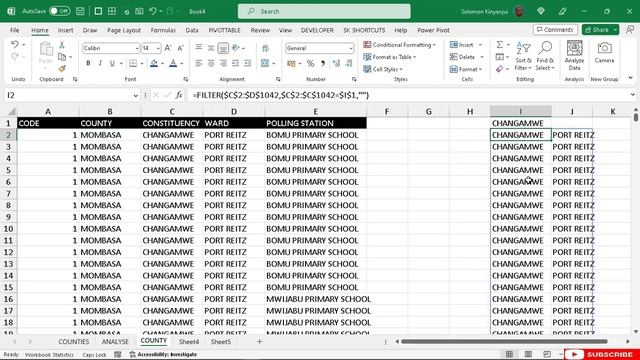The height and width of the screenshot is (360, 640).
Task: Open Conditional Formatting dropdown
Action: (400, 45)
